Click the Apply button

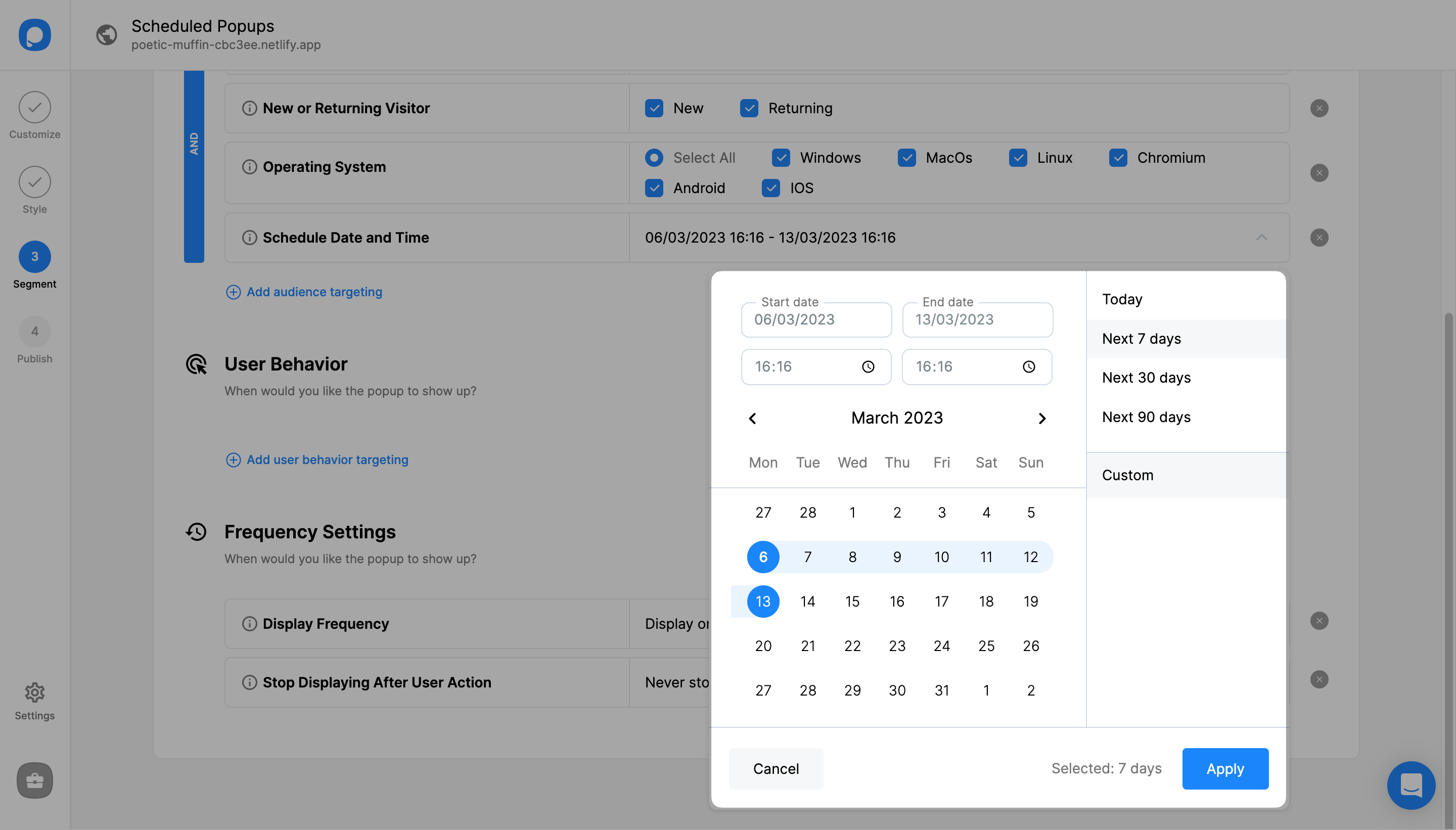1224,768
